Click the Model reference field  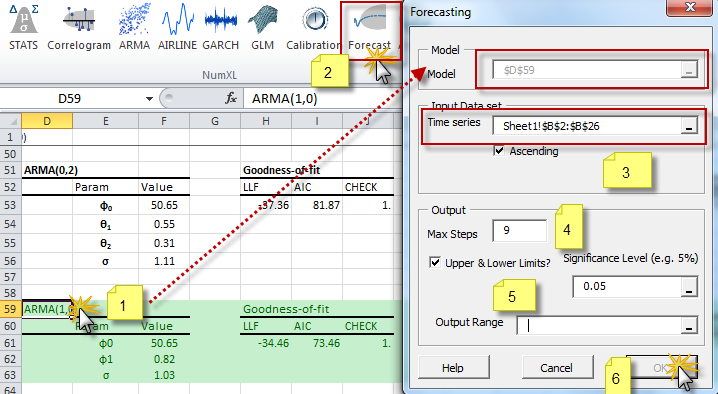click(586, 70)
